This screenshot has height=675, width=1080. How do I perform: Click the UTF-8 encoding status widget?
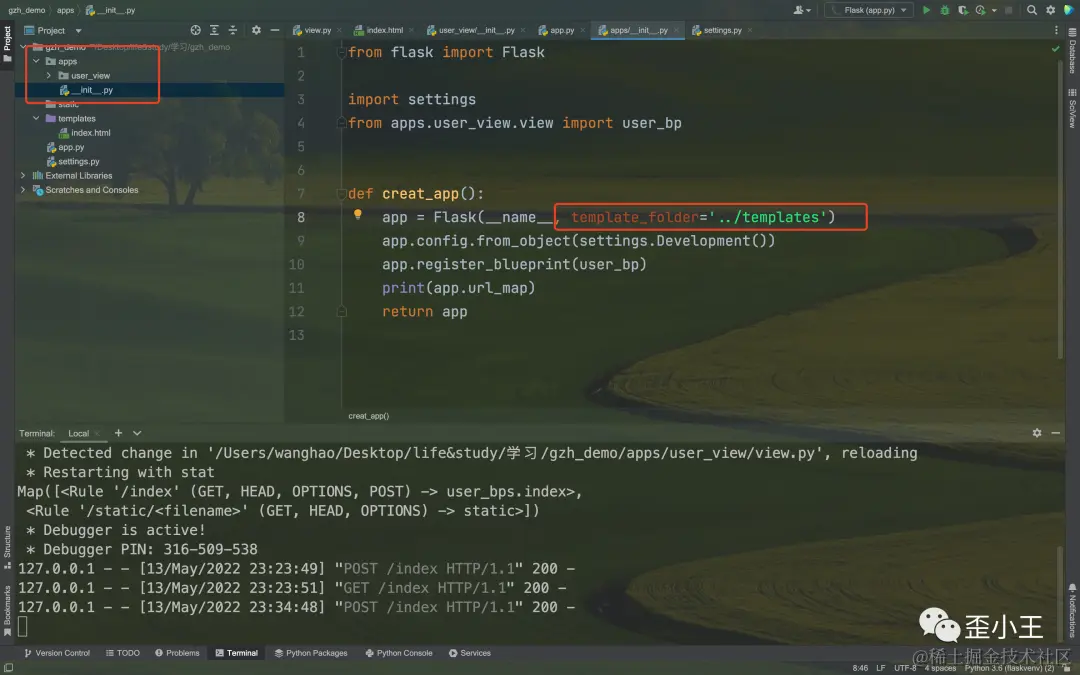(905, 668)
